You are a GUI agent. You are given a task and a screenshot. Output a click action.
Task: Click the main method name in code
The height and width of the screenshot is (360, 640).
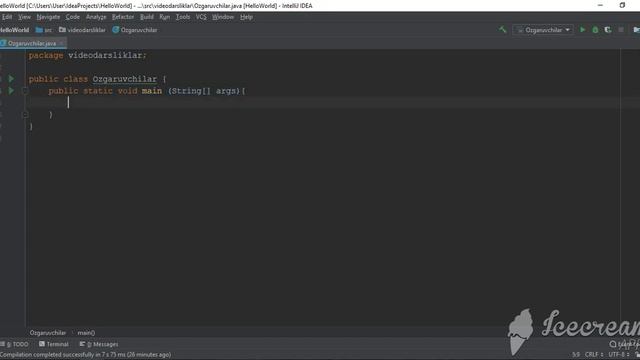pos(152,91)
